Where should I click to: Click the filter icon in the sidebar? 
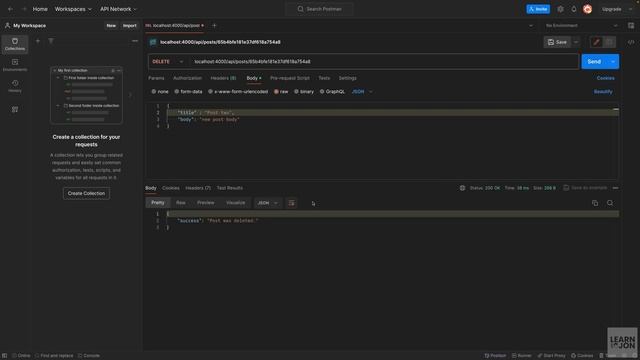click(x=51, y=41)
